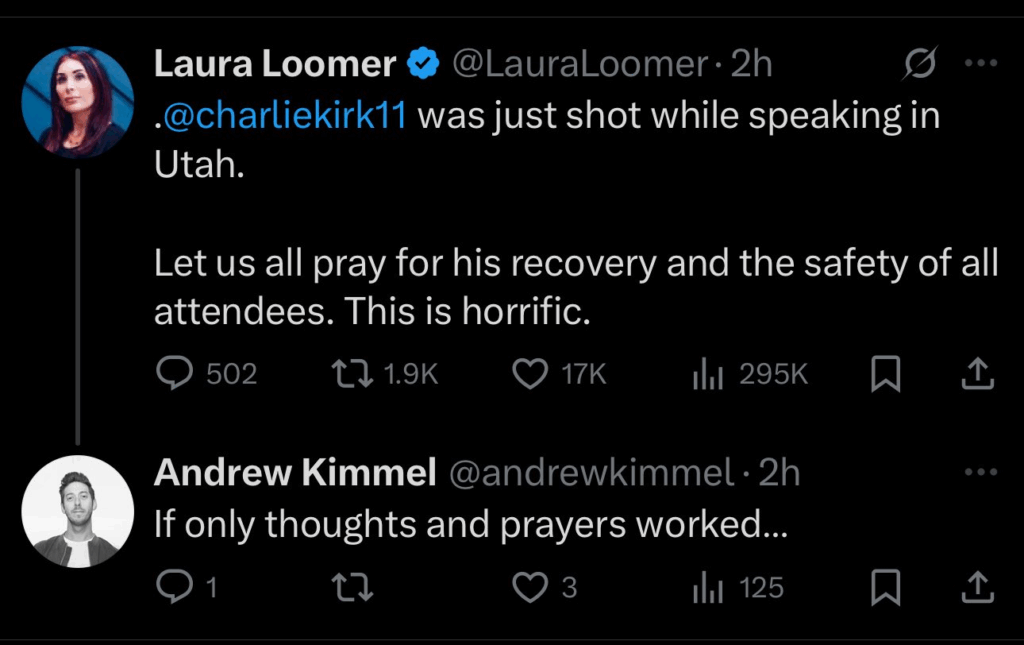Repost Andrew Kimmel's reply
The height and width of the screenshot is (645, 1024).
tap(352, 588)
